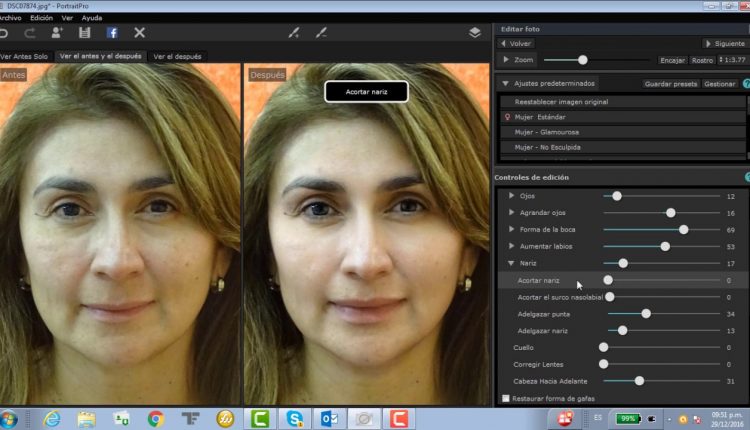
Task: Launch Internet Explorer from the taskbar
Action: coord(52,419)
